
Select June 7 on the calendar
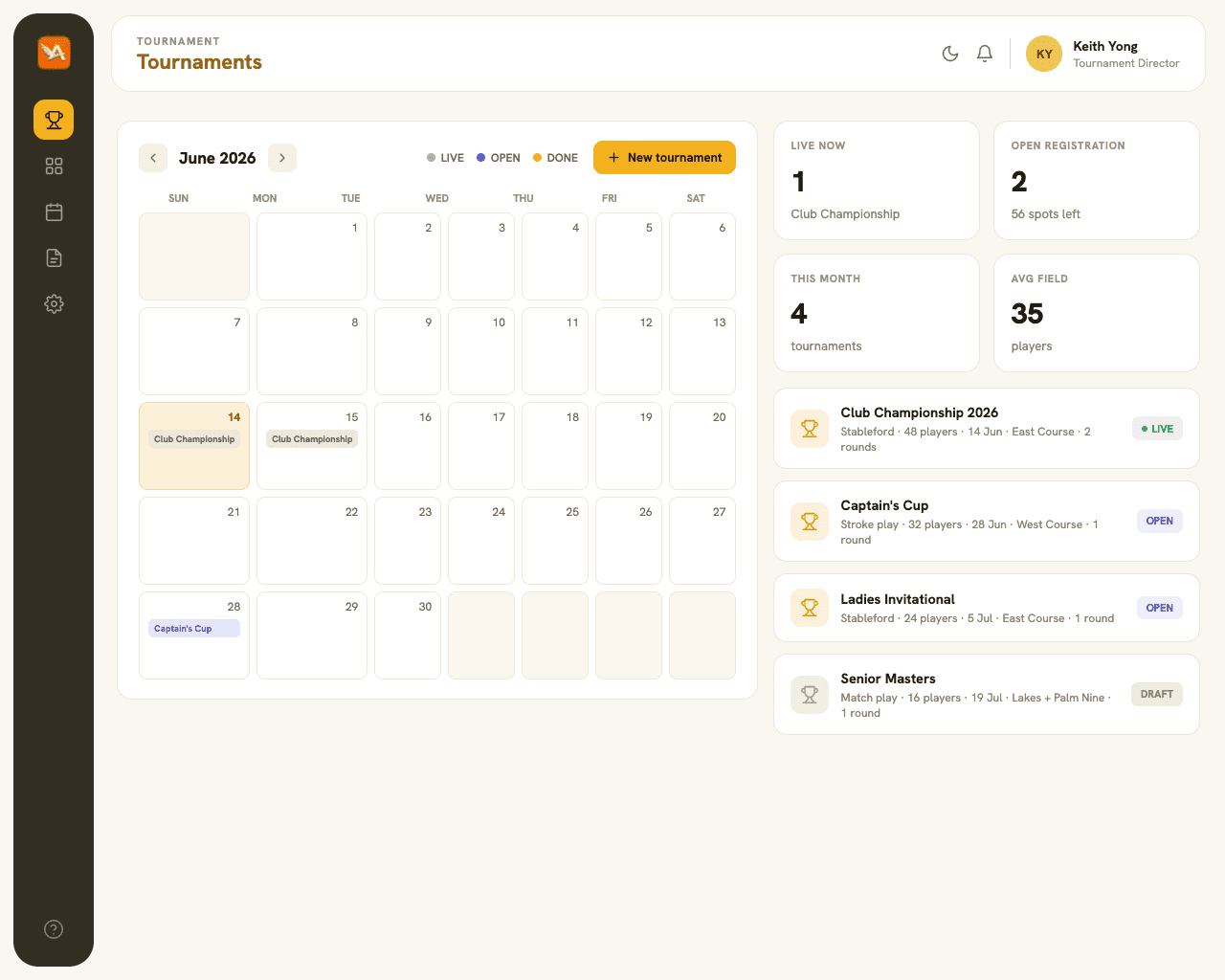pyautogui.click(x=194, y=351)
